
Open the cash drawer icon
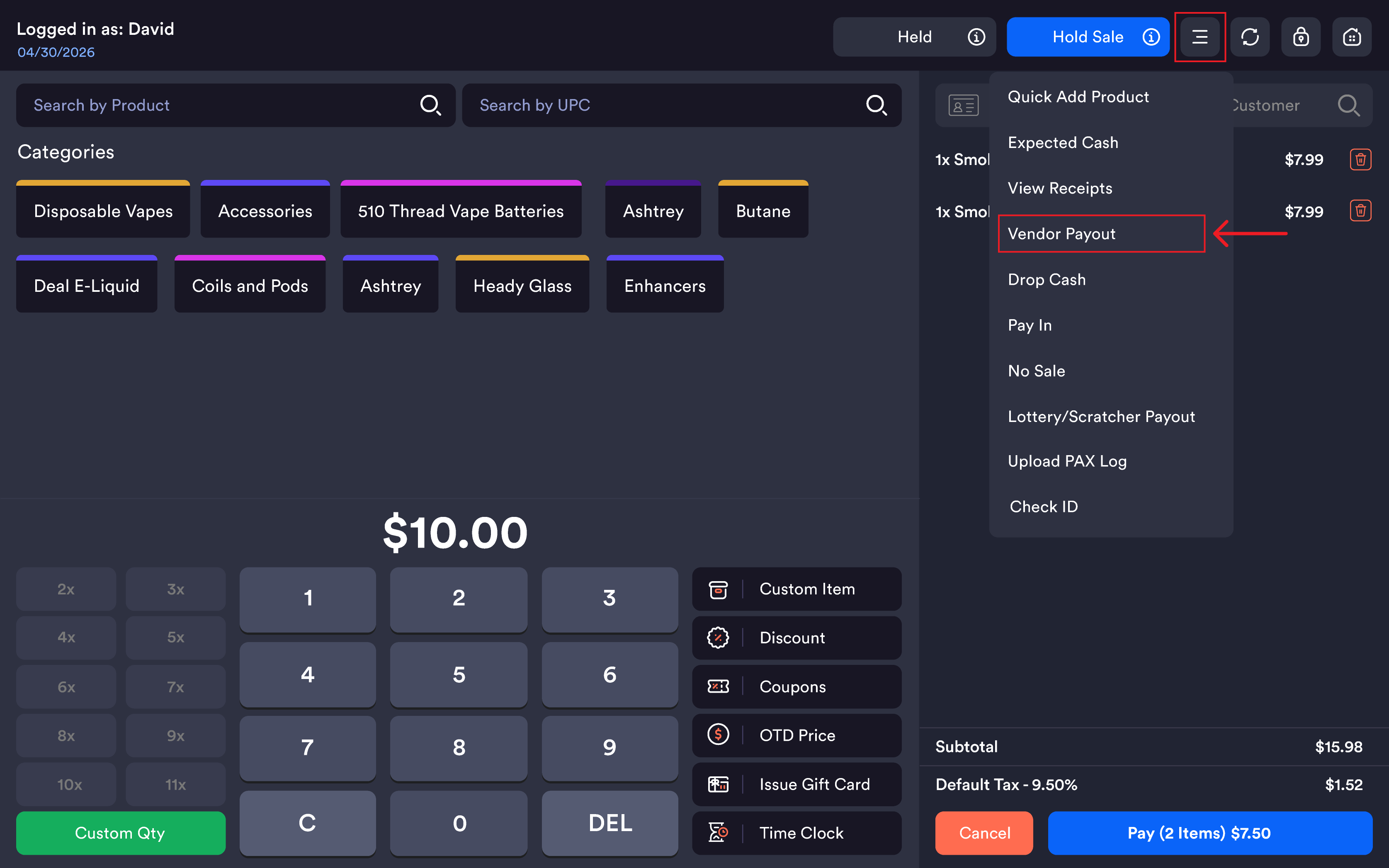pos(1352,37)
